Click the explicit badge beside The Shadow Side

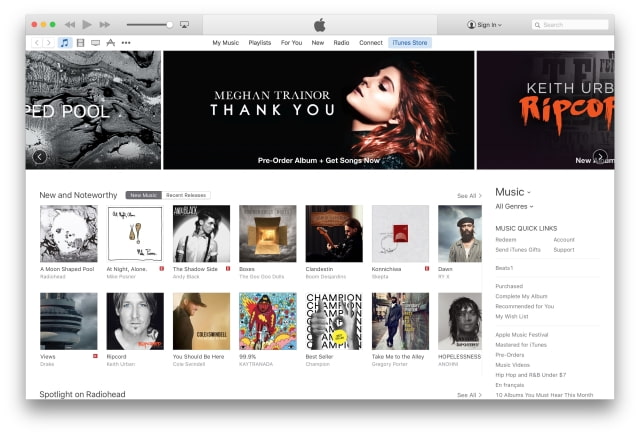coord(228,269)
